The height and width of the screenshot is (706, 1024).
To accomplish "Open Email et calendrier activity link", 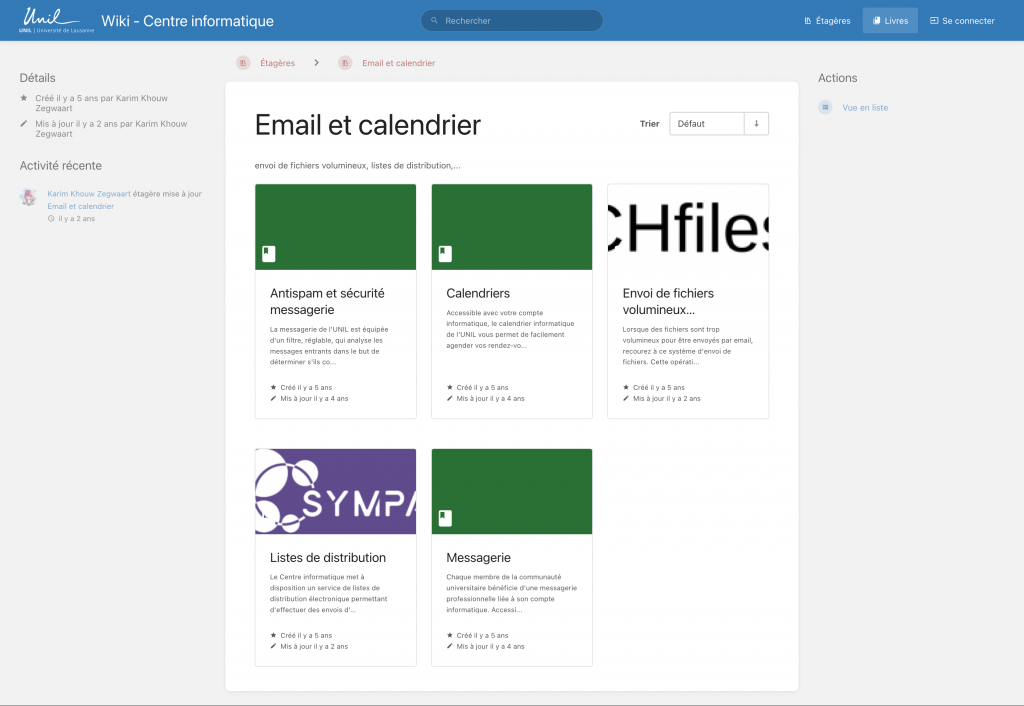I will pyautogui.click(x=80, y=206).
